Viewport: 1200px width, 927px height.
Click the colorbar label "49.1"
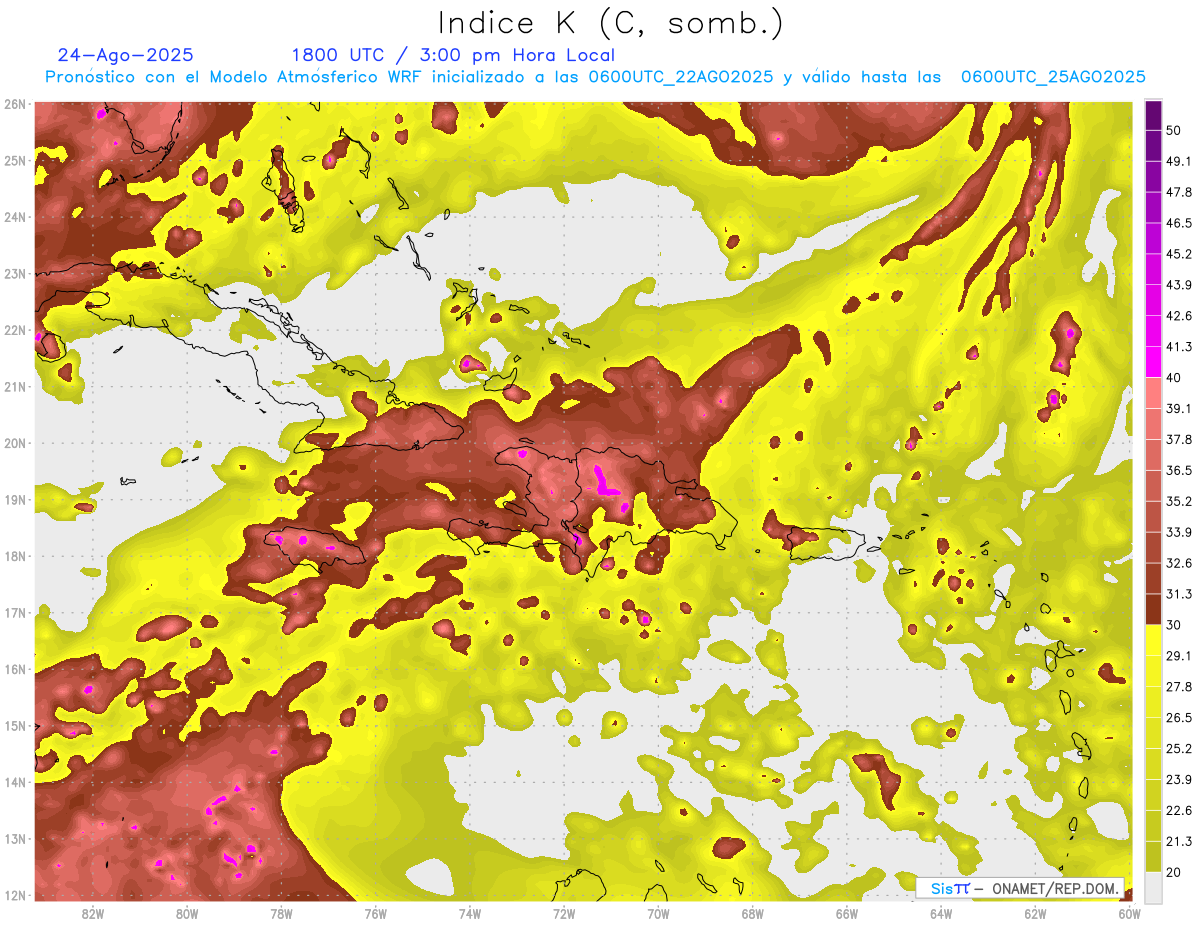1178,162
